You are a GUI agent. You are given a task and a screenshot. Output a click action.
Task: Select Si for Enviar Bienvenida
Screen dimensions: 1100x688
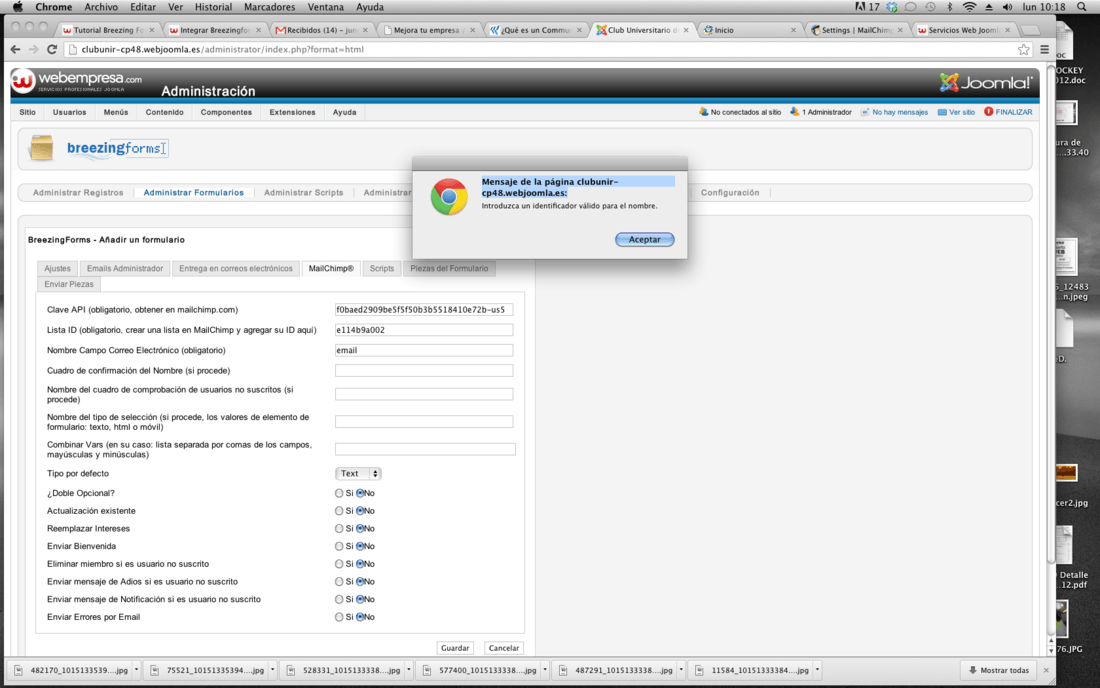[x=339, y=546]
